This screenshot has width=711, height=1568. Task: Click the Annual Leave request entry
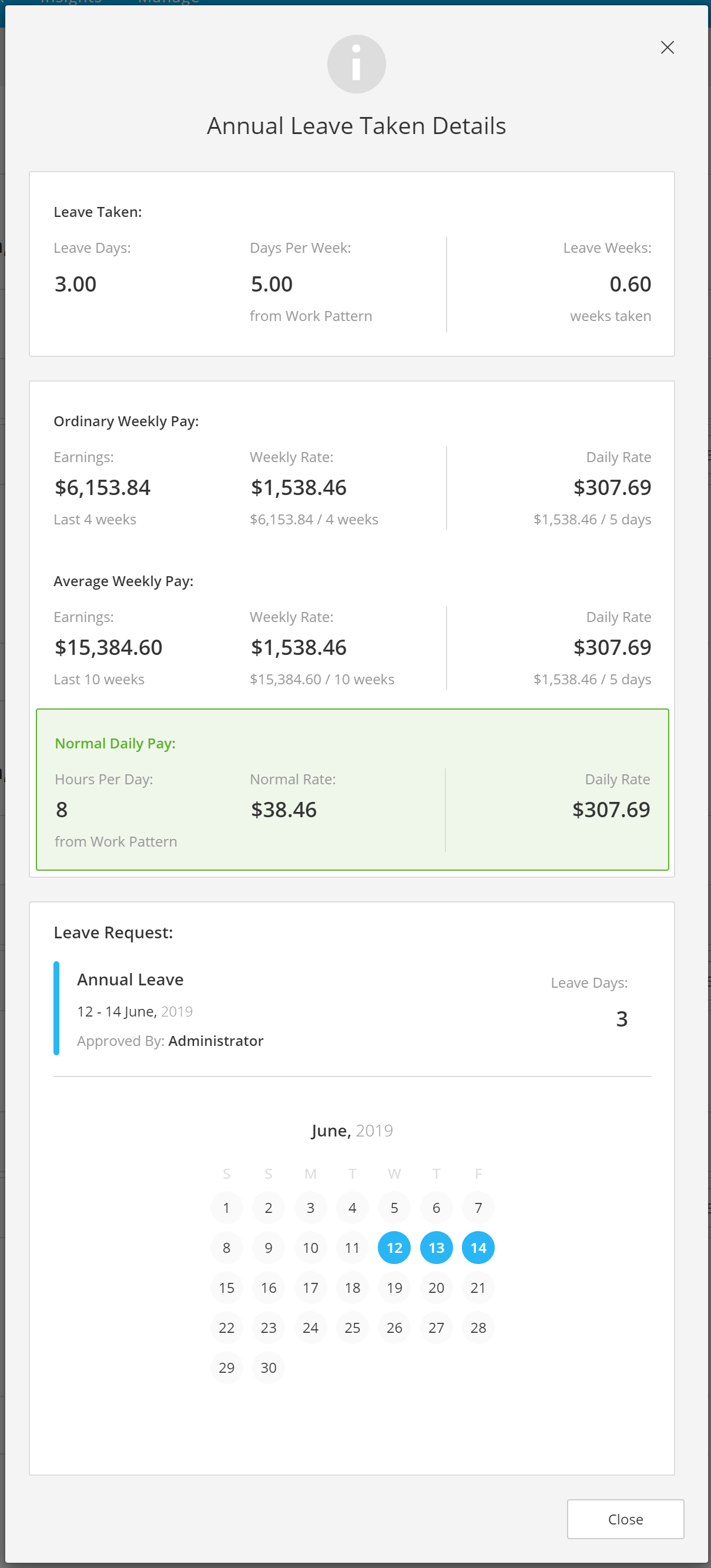point(130,979)
